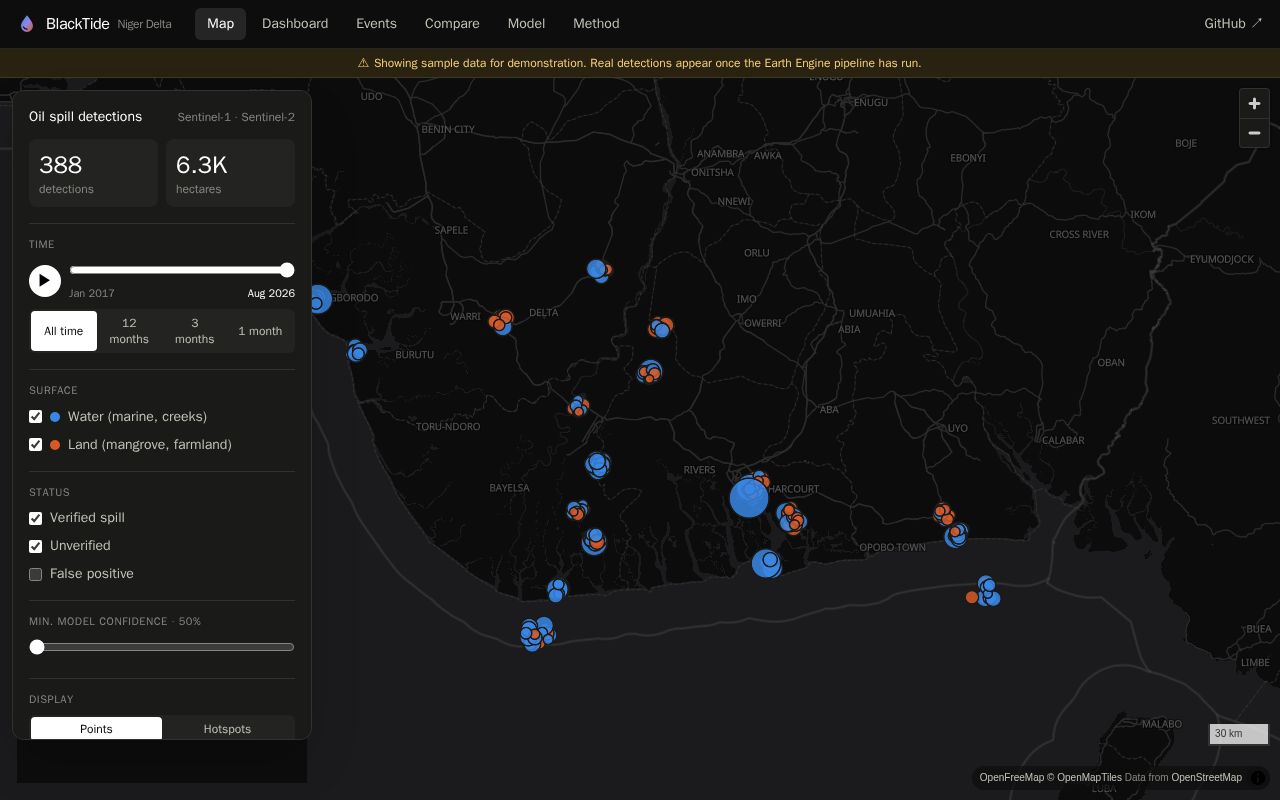Open the Model tab

pos(526,23)
